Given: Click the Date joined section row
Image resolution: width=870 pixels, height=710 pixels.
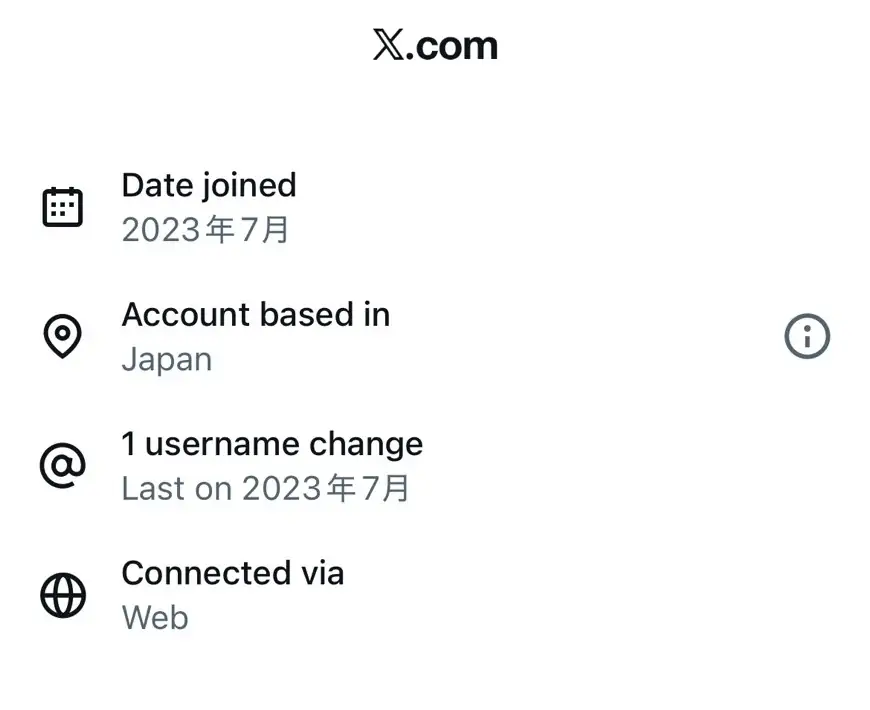Looking at the screenshot, I should coord(208,205).
